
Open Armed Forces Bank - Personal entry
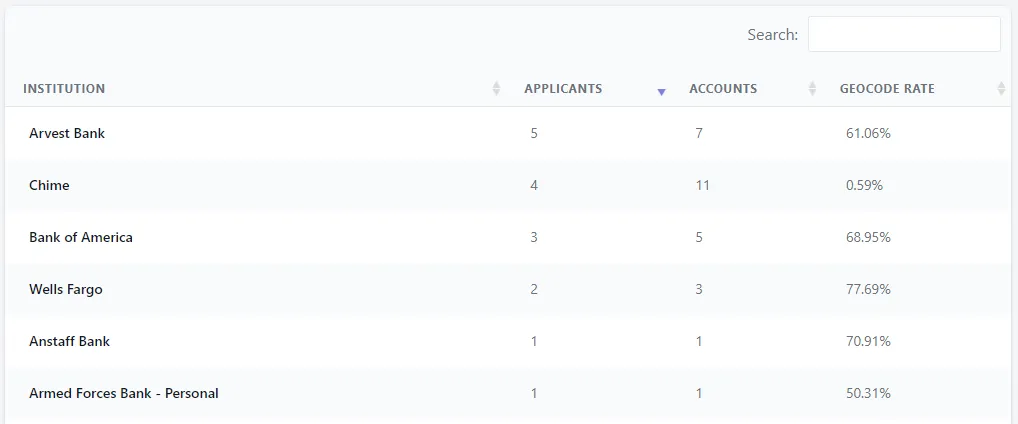(124, 393)
